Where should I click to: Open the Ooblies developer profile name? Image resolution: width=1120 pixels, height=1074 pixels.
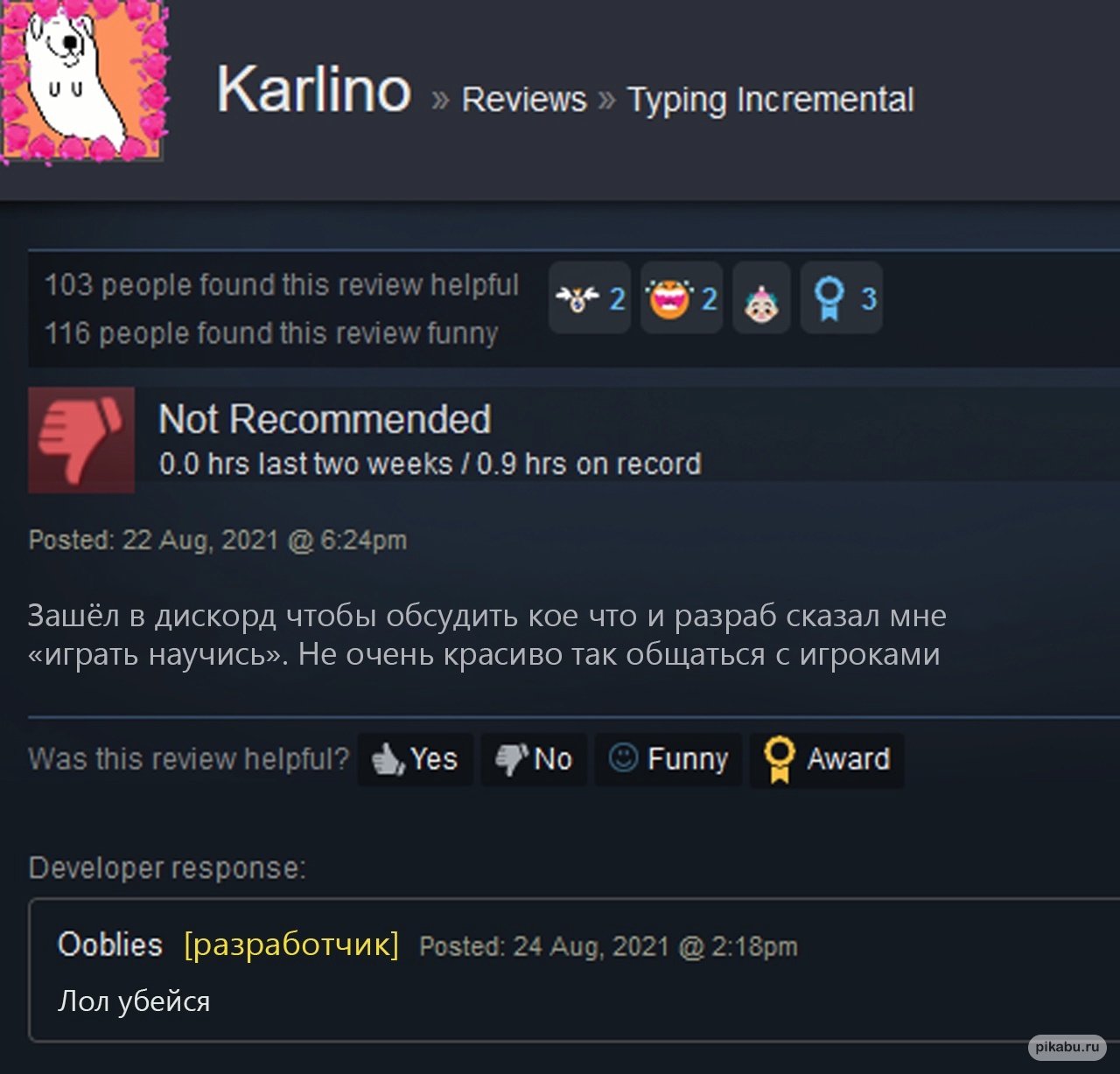(110, 945)
